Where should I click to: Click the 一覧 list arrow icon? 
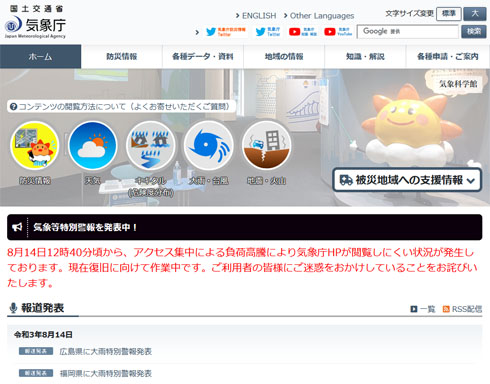point(414,309)
